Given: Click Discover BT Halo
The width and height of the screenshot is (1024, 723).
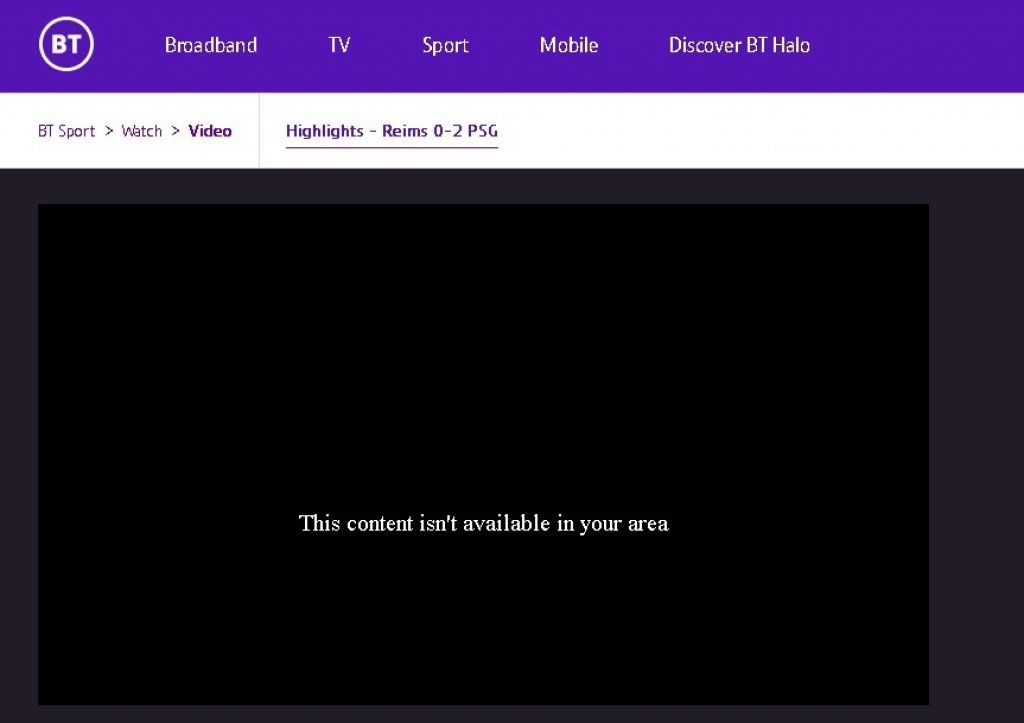Looking at the screenshot, I should 739,45.
